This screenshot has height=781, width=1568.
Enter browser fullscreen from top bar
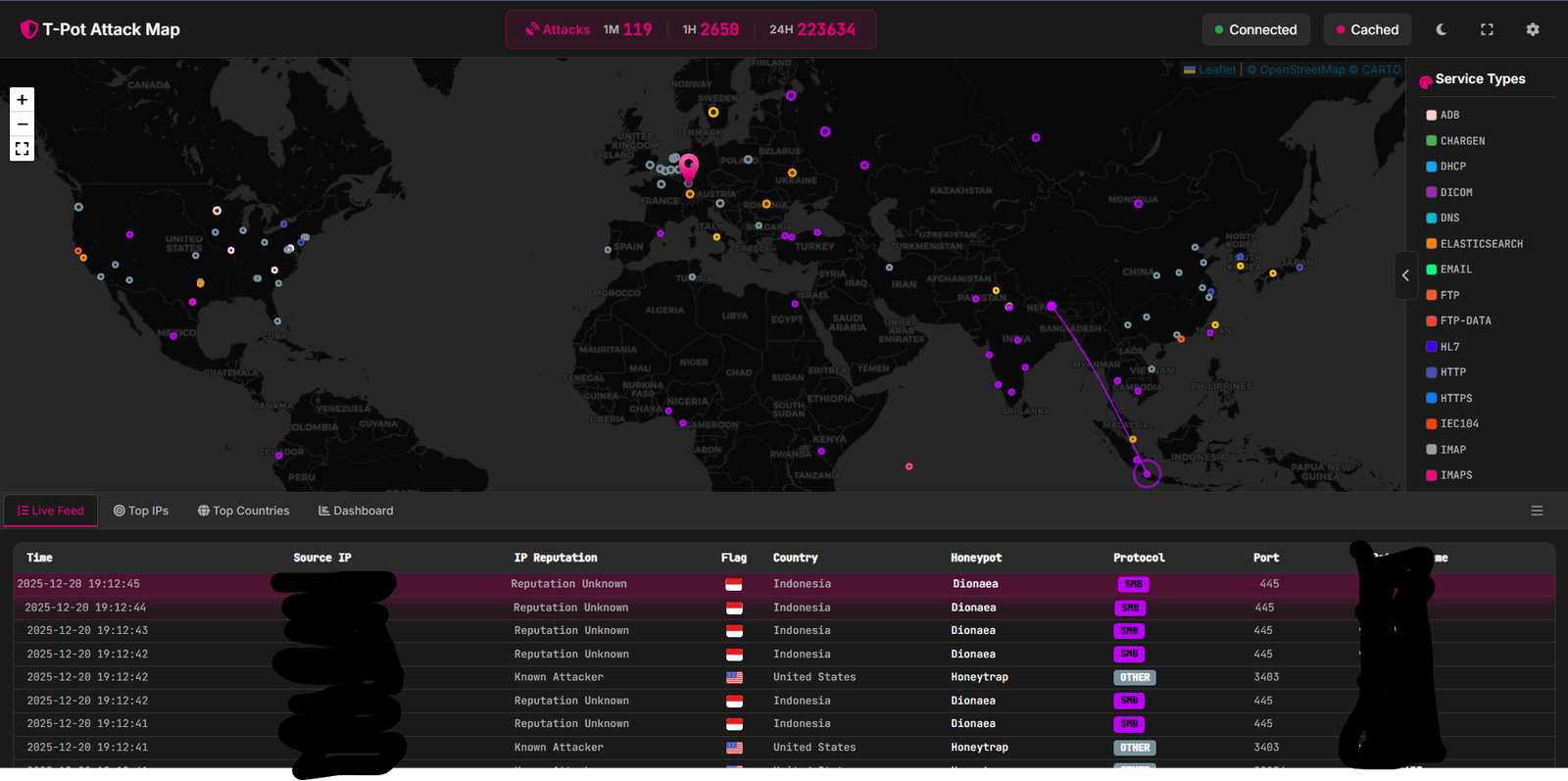tap(1487, 29)
